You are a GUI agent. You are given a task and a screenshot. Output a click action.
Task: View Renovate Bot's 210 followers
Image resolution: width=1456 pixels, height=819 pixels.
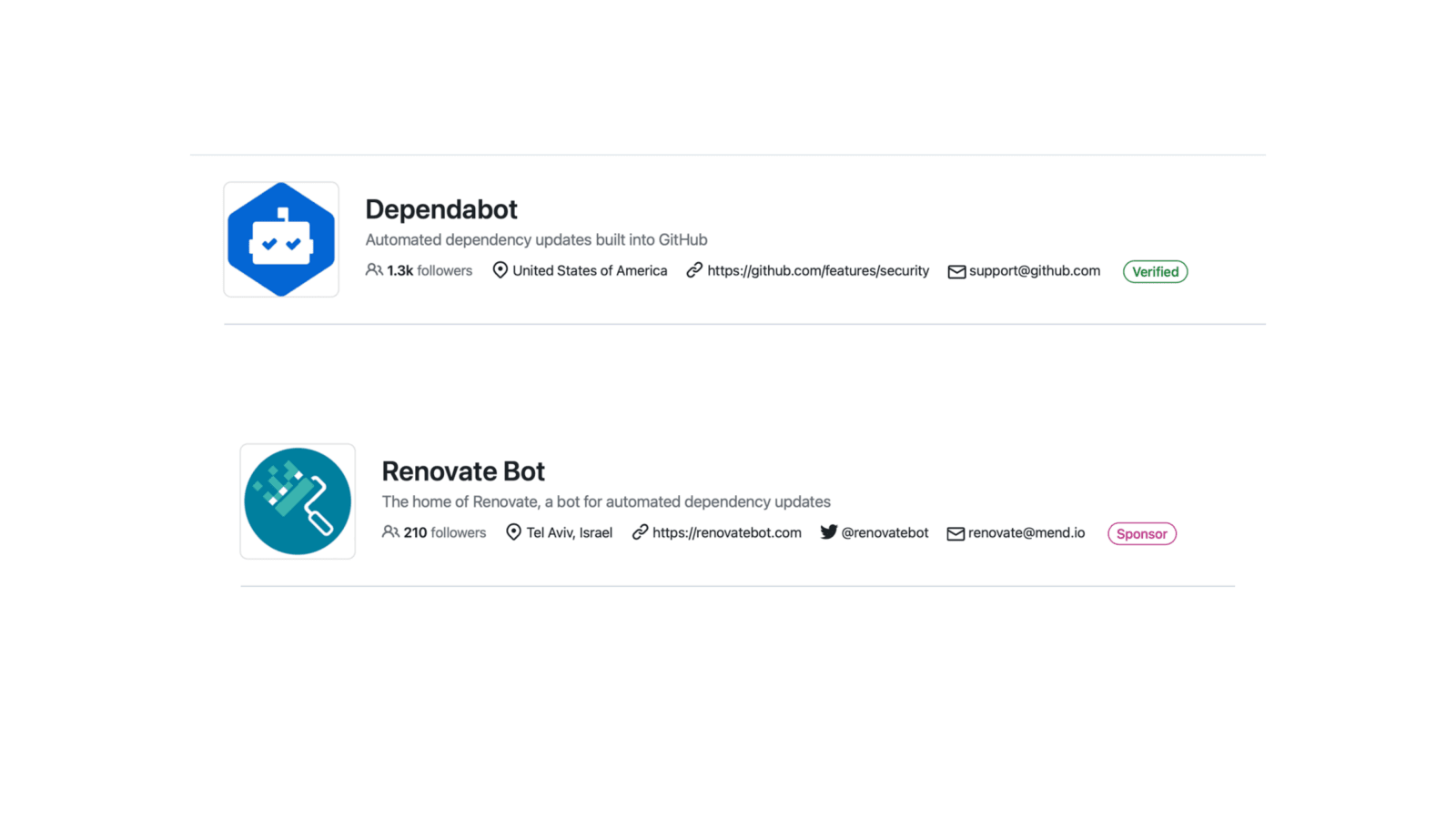click(x=445, y=532)
